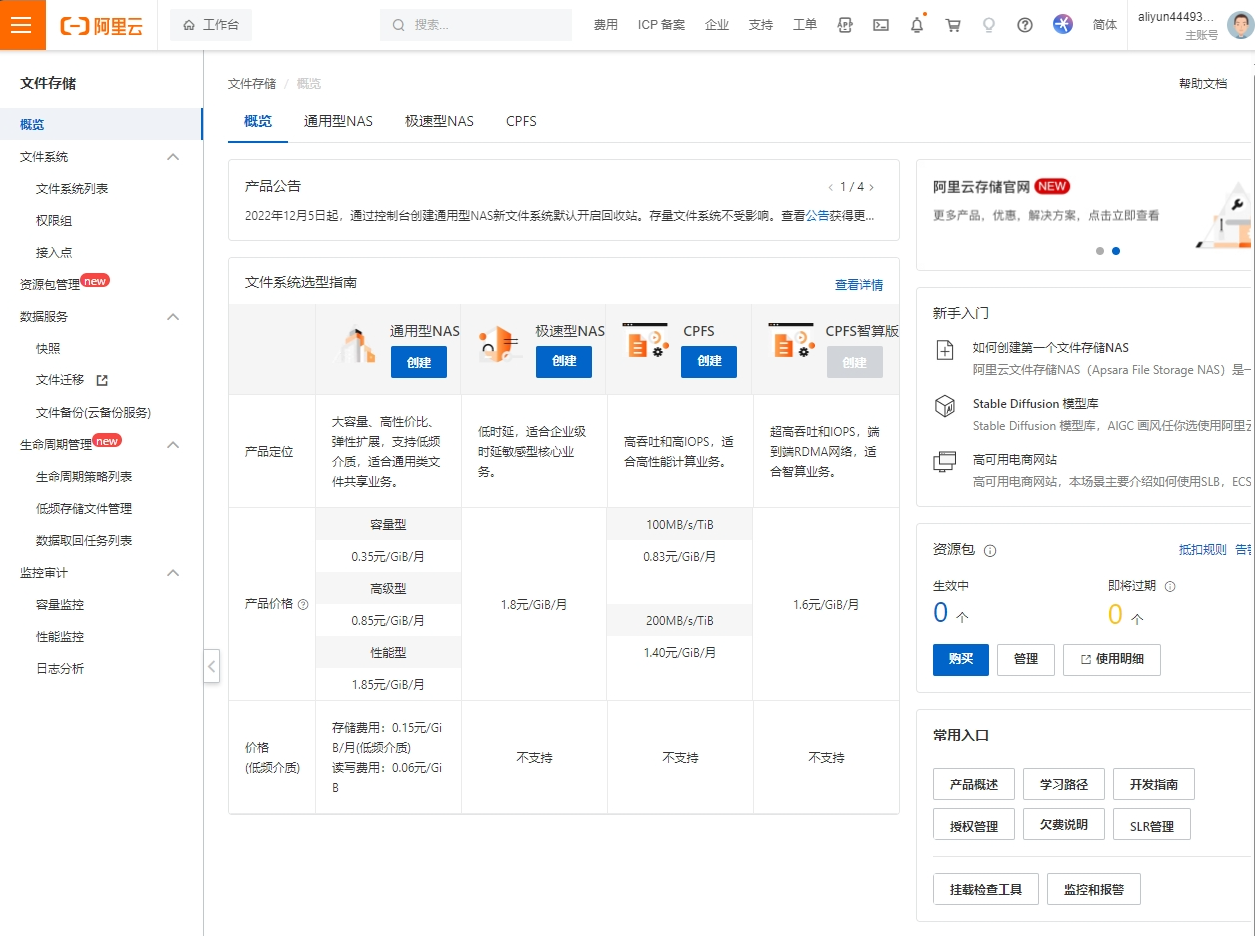The height and width of the screenshot is (936, 1255).
Task: Collapse the left sidebar panel handle
Action: [211, 666]
